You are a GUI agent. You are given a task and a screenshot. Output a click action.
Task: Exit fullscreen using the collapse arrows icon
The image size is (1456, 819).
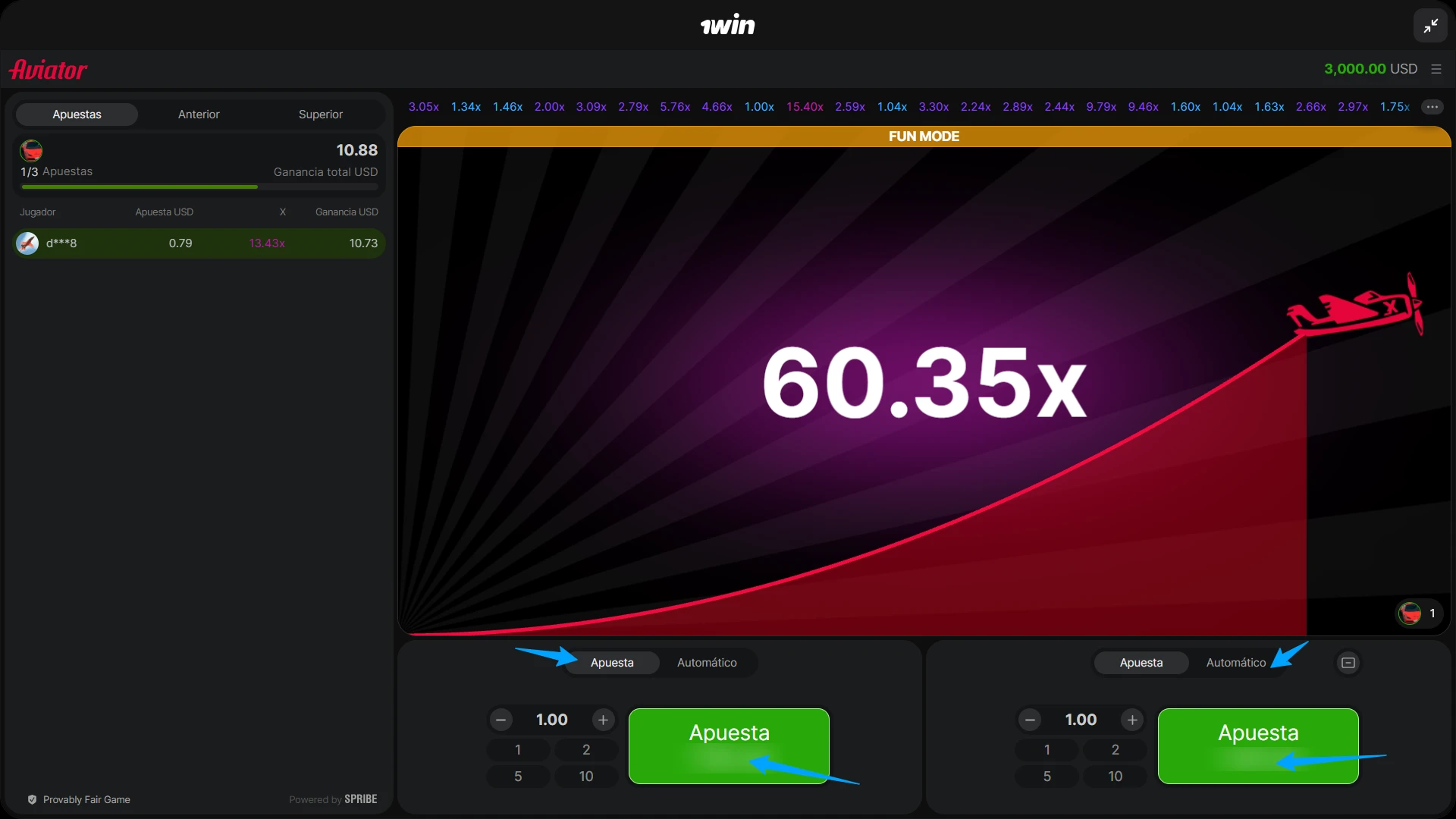[x=1430, y=26]
